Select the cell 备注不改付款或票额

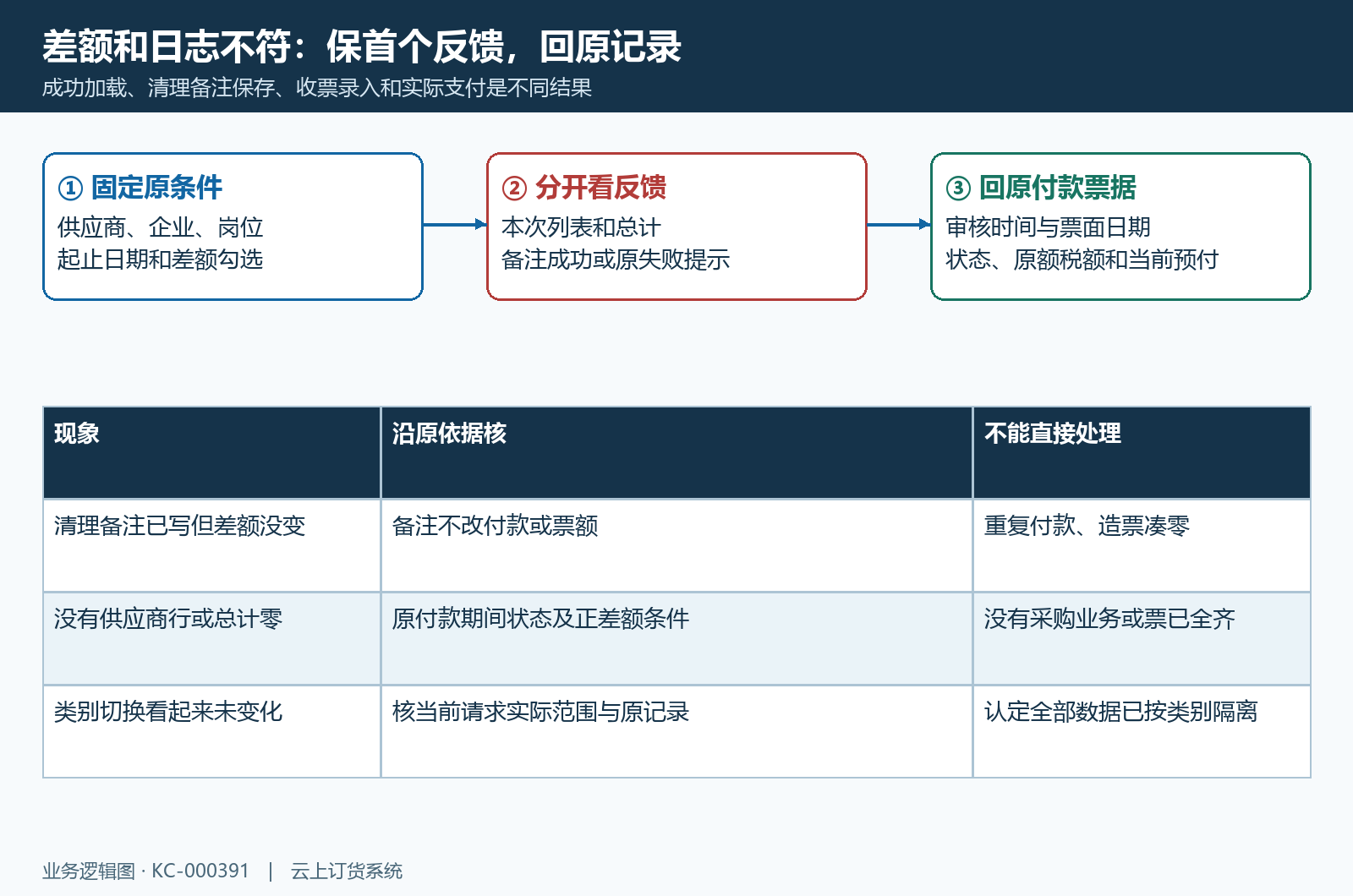click(676, 545)
